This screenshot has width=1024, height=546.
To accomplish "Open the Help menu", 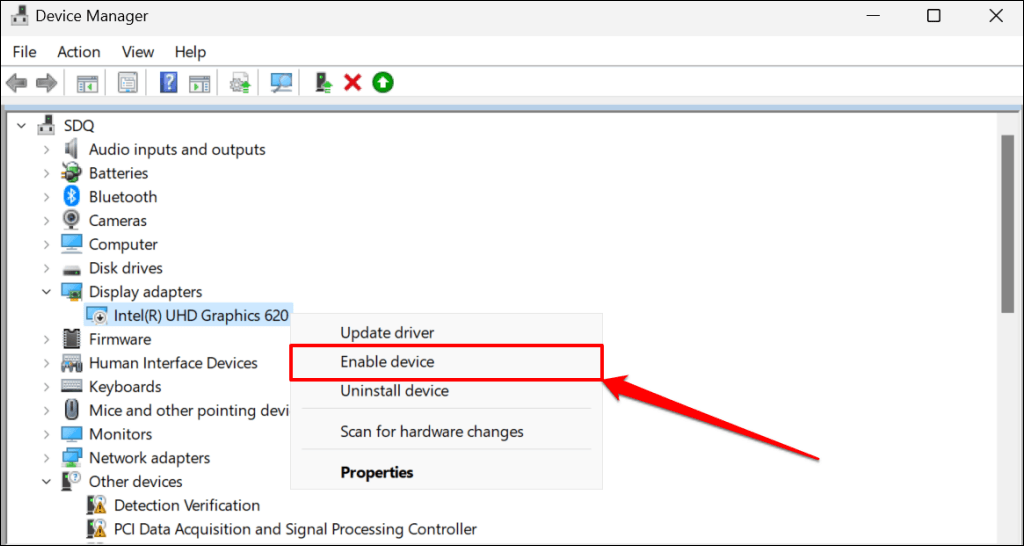I will [x=190, y=52].
